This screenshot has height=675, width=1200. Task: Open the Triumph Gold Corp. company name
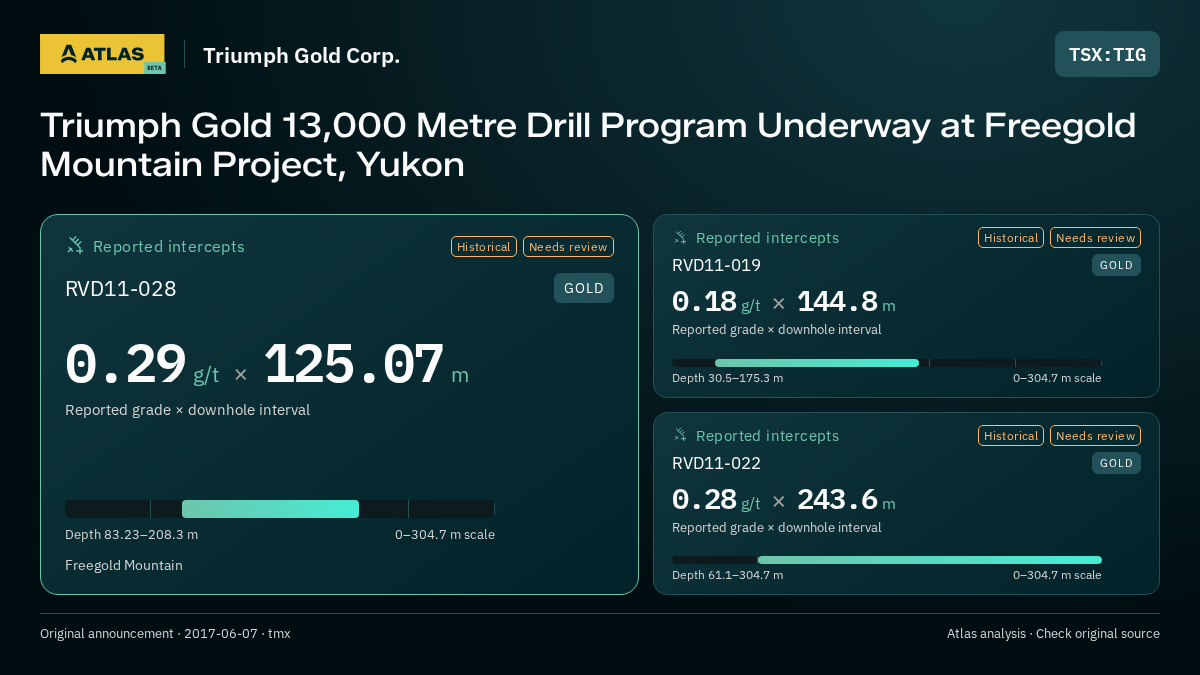[301, 56]
